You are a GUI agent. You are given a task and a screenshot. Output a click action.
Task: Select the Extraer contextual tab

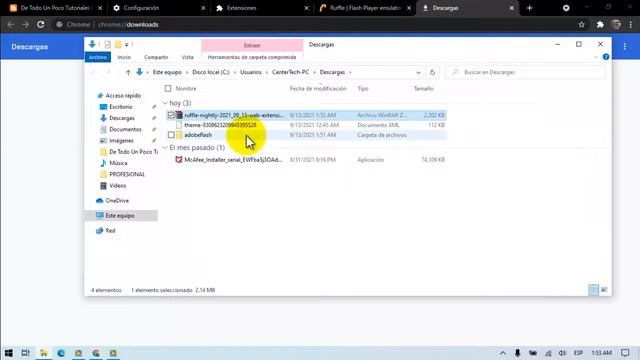click(x=252, y=45)
